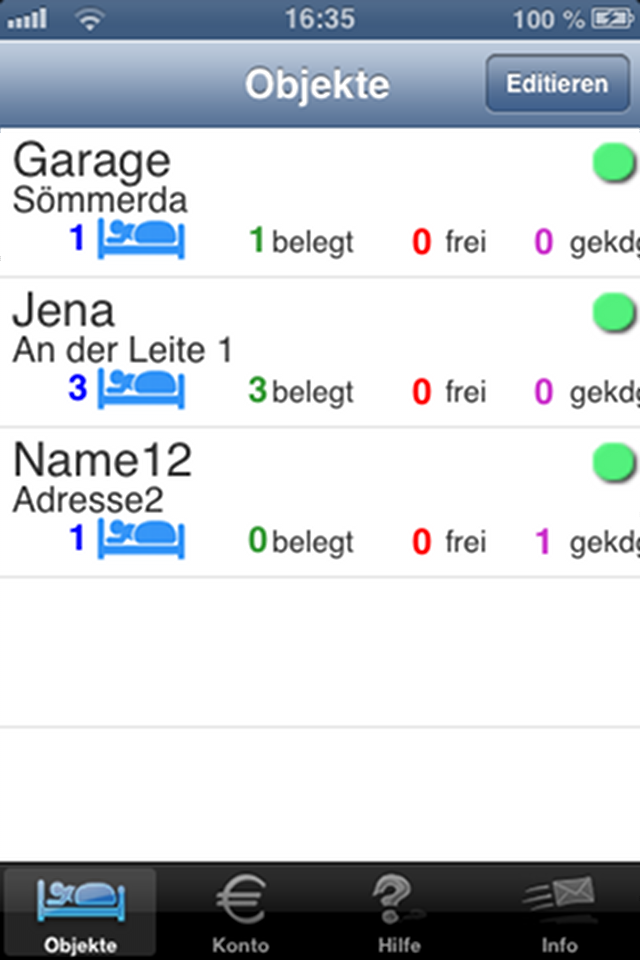Tap the bed icon in Jena row

(141, 389)
